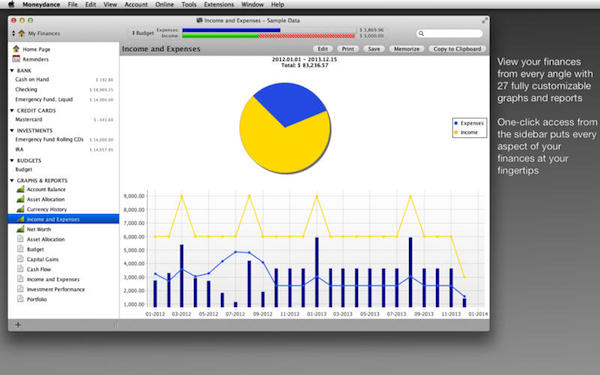Click the Save button
This screenshot has height=375, width=600.
coord(374,49)
